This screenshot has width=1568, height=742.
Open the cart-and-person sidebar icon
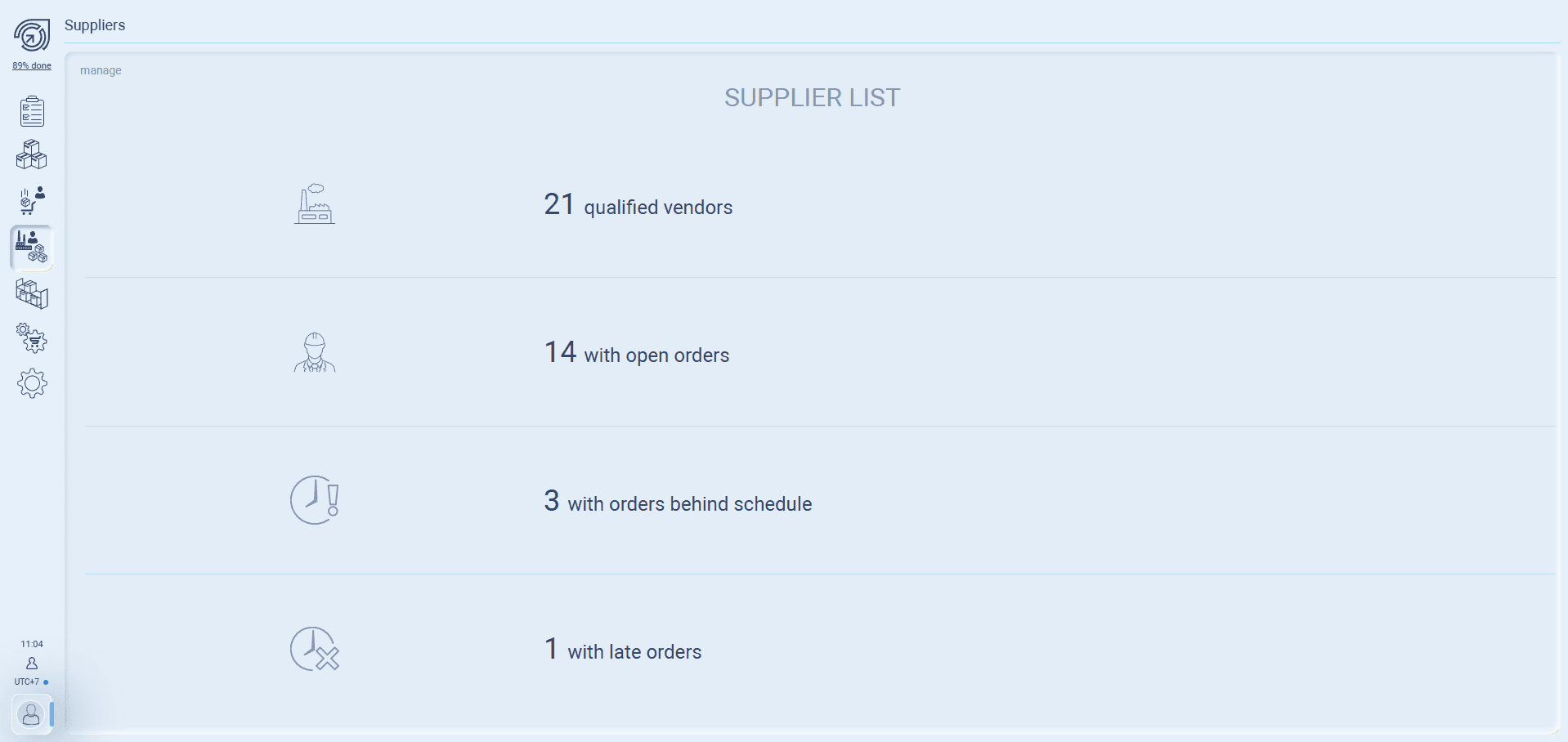tap(32, 200)
